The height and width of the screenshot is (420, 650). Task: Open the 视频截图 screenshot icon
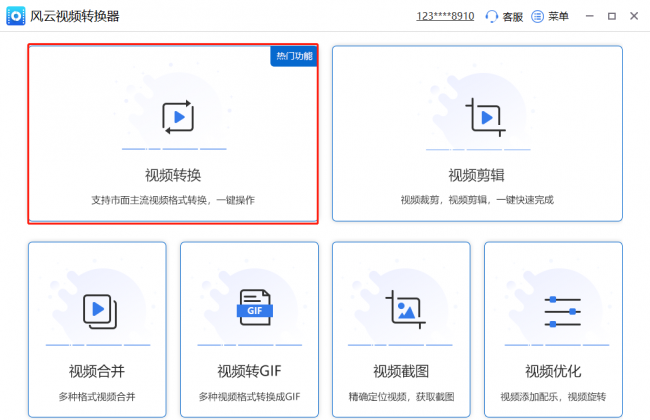click(x=405, y=309)
